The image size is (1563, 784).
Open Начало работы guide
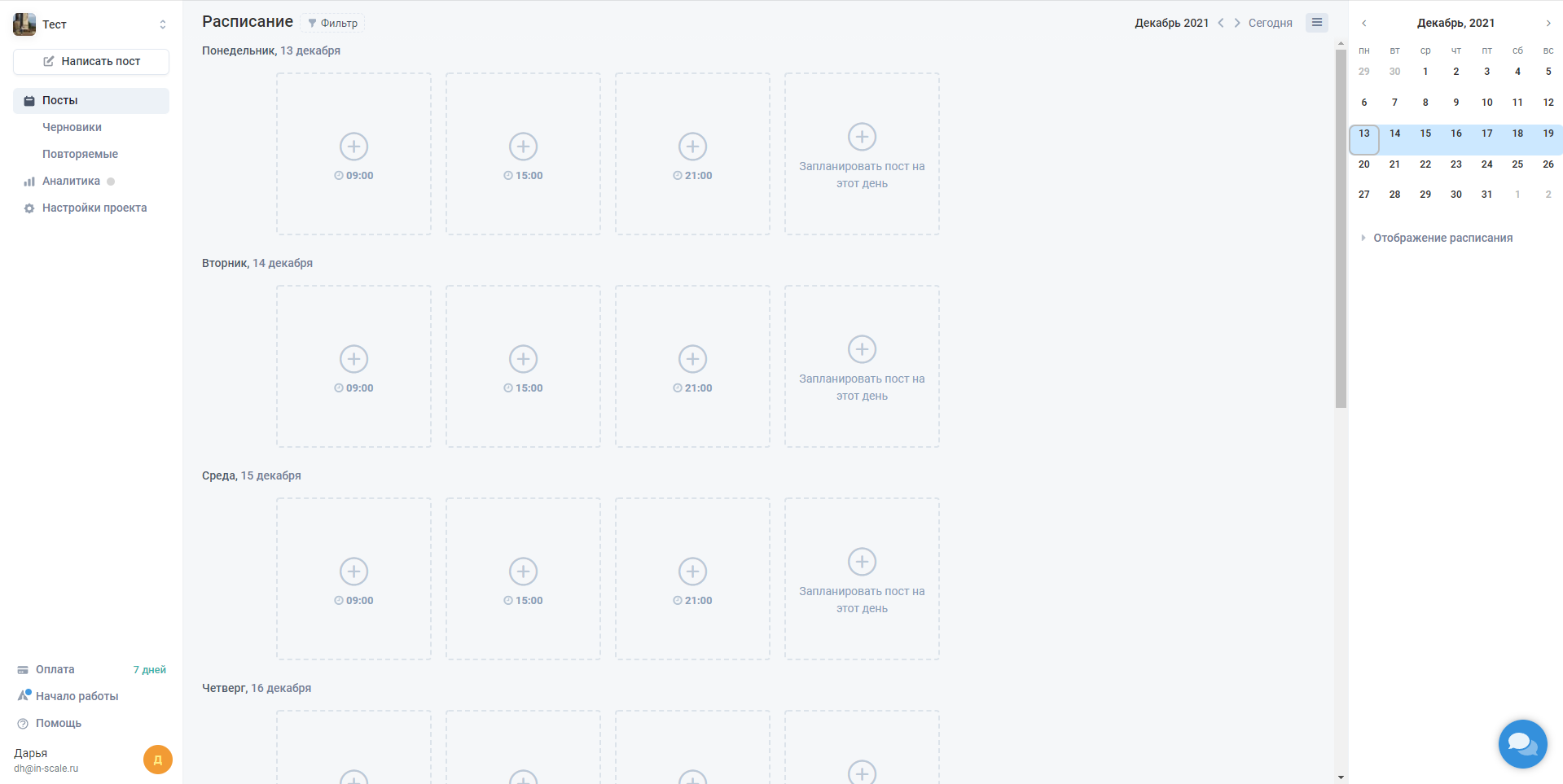tap(77, 696)
